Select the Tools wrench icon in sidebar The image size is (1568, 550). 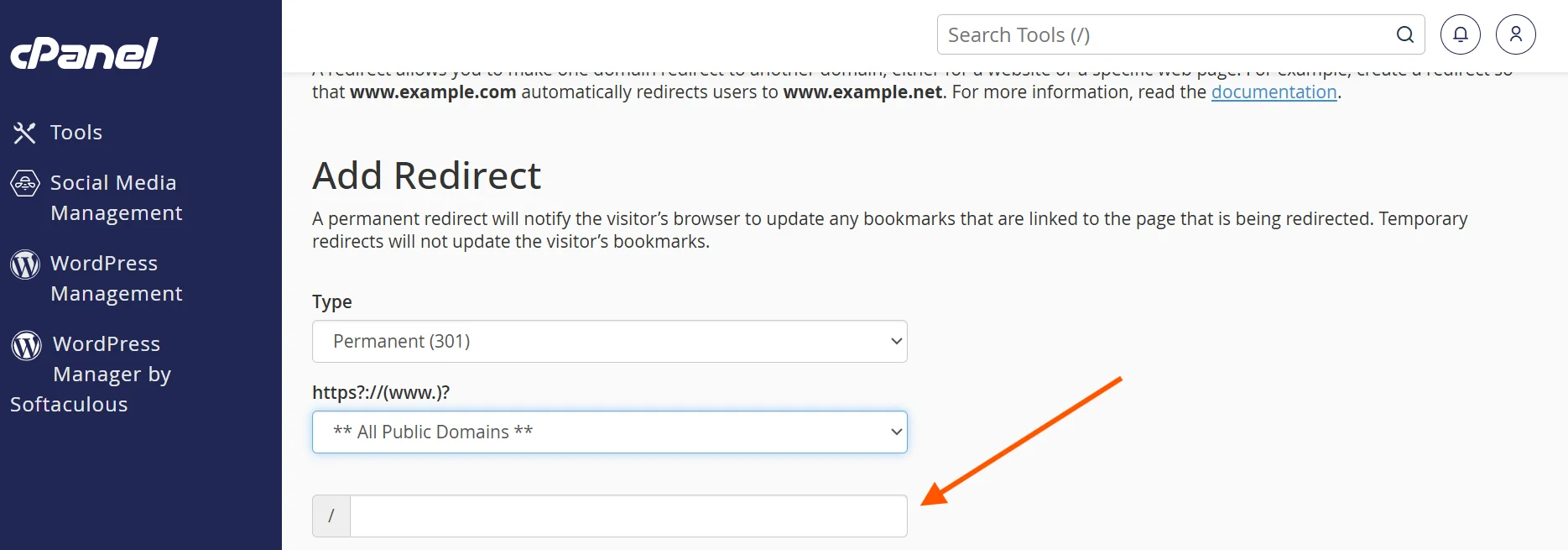[x=23, y=132]
